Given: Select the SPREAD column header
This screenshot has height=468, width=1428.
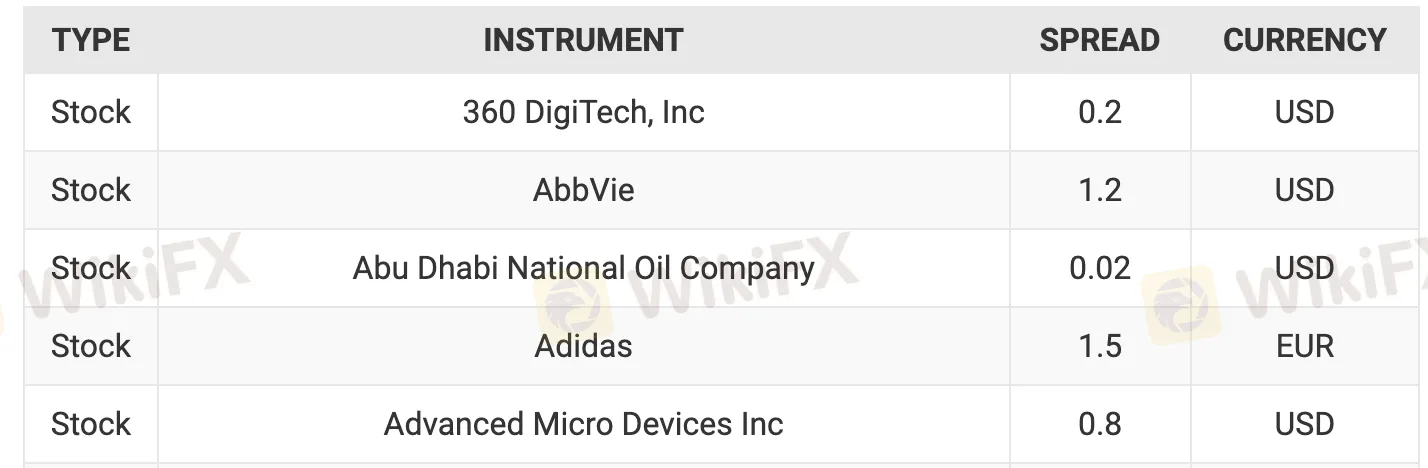Looking at the screenshot, I should 1099,40.
